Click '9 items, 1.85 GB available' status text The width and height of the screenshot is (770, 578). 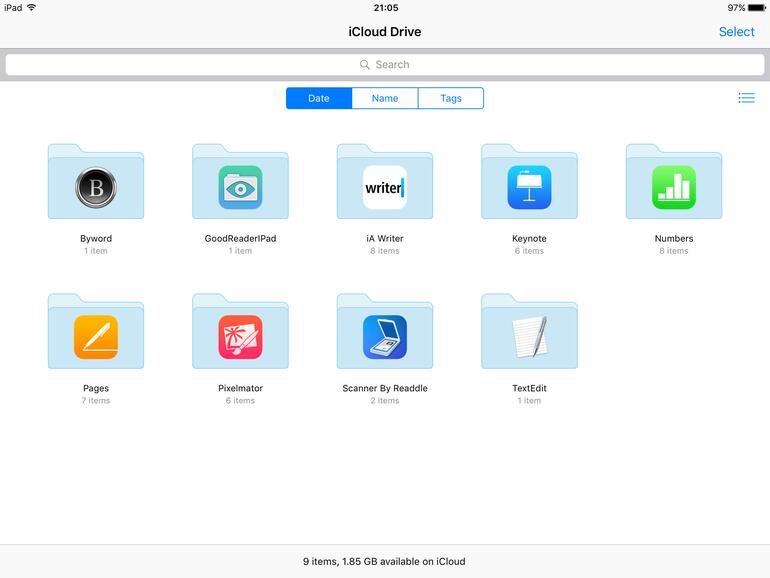click(x=384, y=561)
